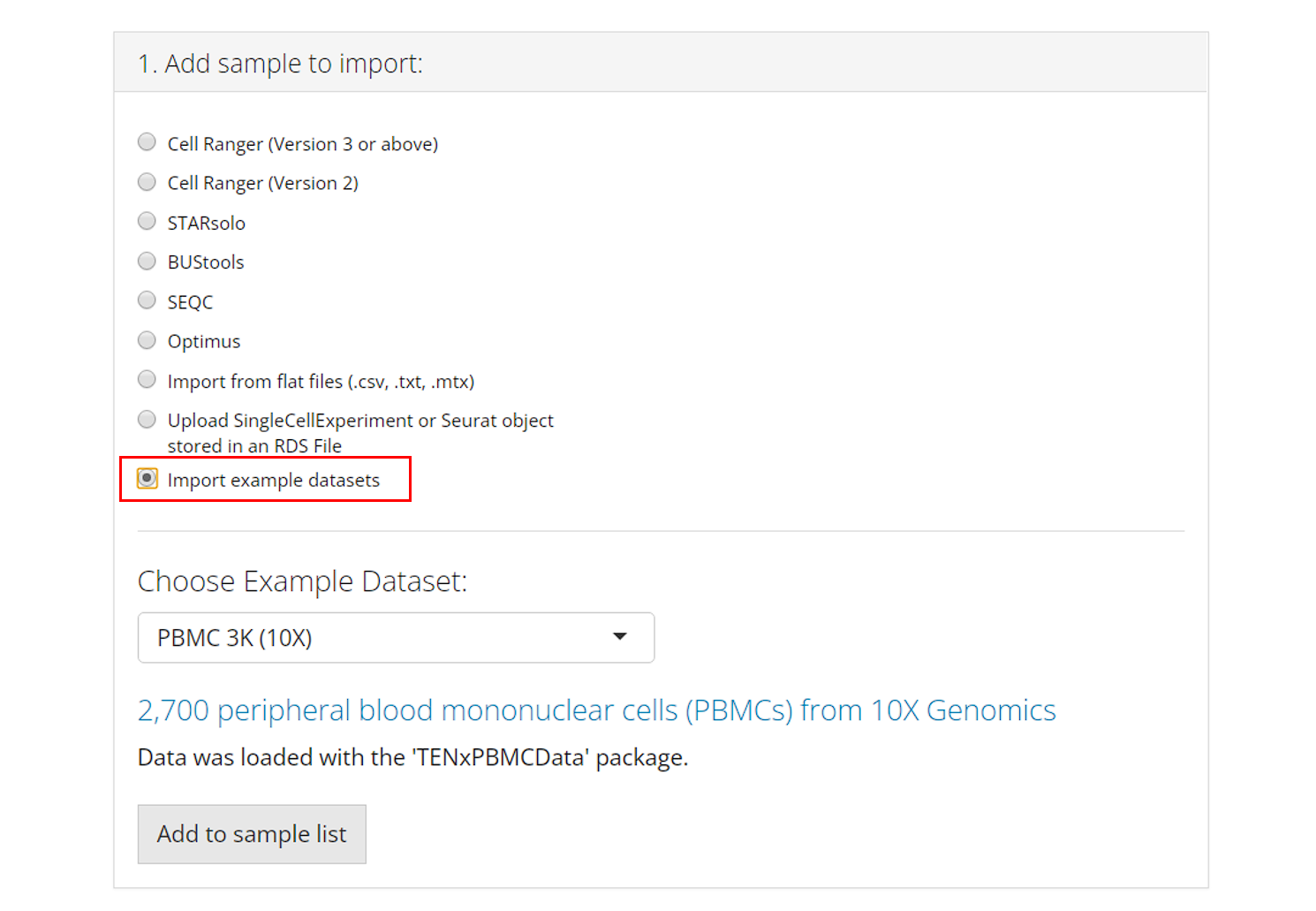This screenshot has width=1316, height=911.
Task: Click the selected Import example datasets radio
Action: pos(147,479)
